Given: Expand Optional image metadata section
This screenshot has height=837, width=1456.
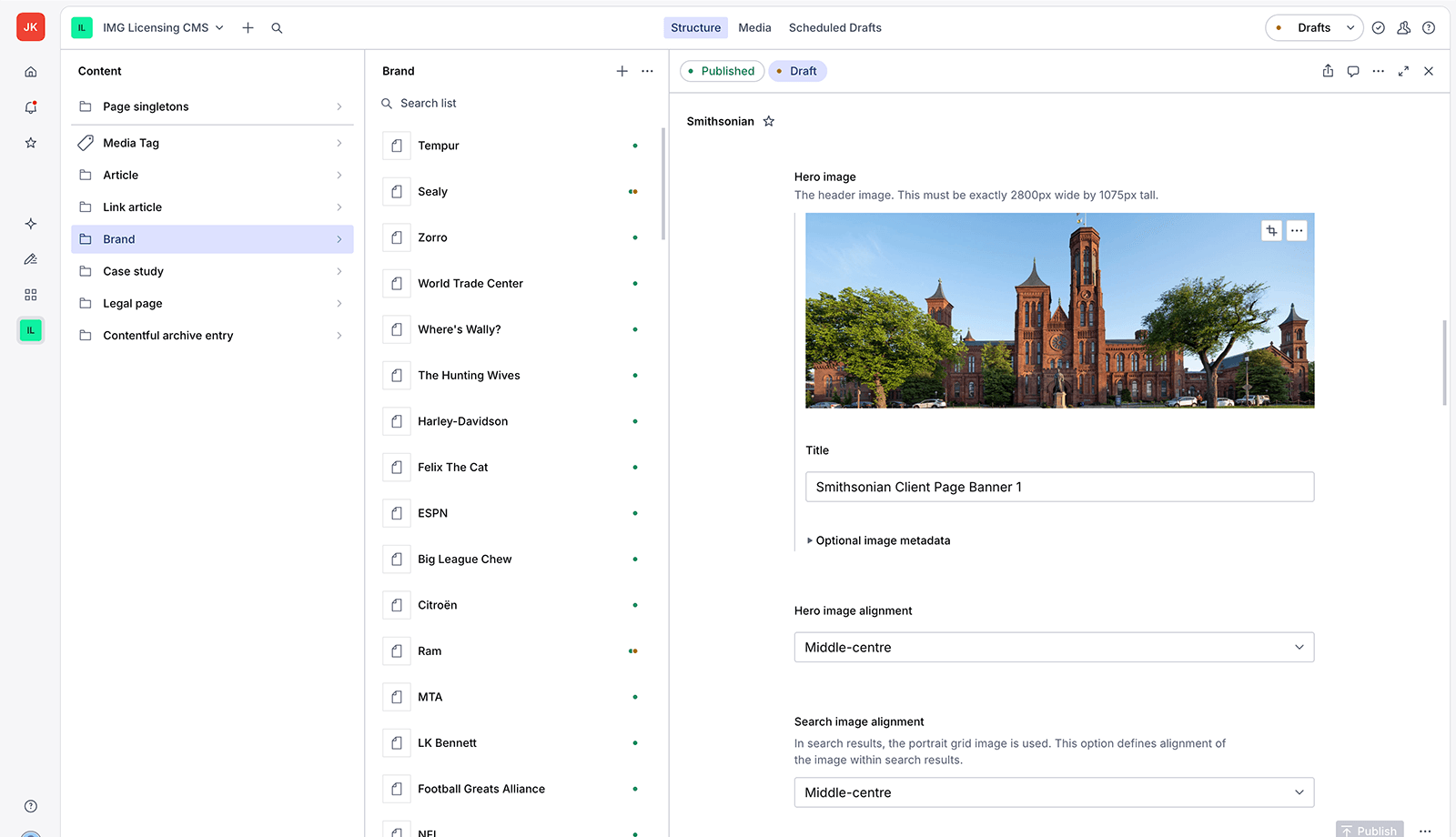Looking at the screenshot, I should pos(878,540).
